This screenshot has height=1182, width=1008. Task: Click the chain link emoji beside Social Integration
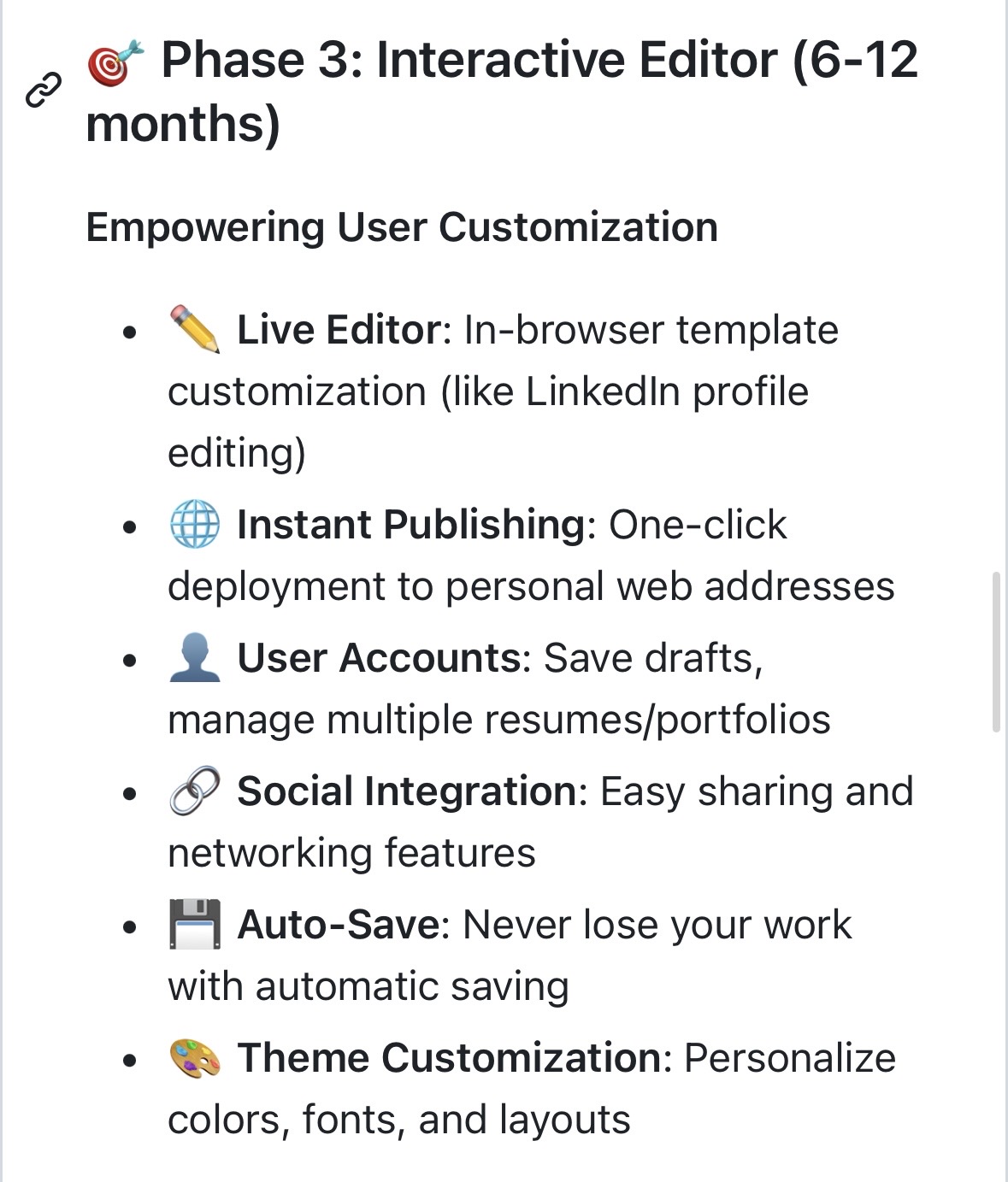point(194,791)
